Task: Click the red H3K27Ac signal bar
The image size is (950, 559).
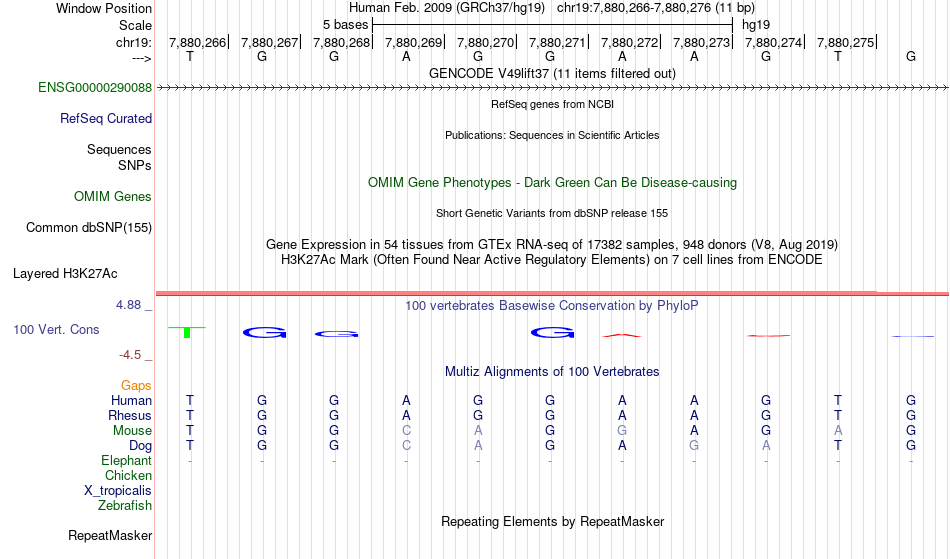Action: click(553, 294)
